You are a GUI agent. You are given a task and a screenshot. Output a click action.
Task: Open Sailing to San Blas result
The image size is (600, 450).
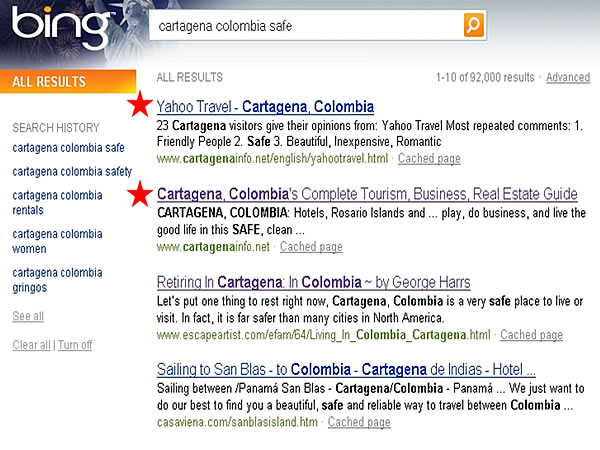[346, 369]
